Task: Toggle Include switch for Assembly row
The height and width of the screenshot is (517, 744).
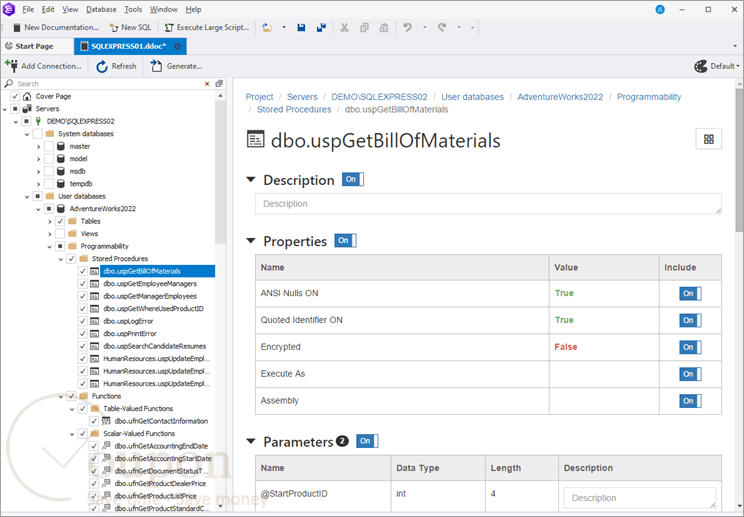Action: [x=690, y=401]
